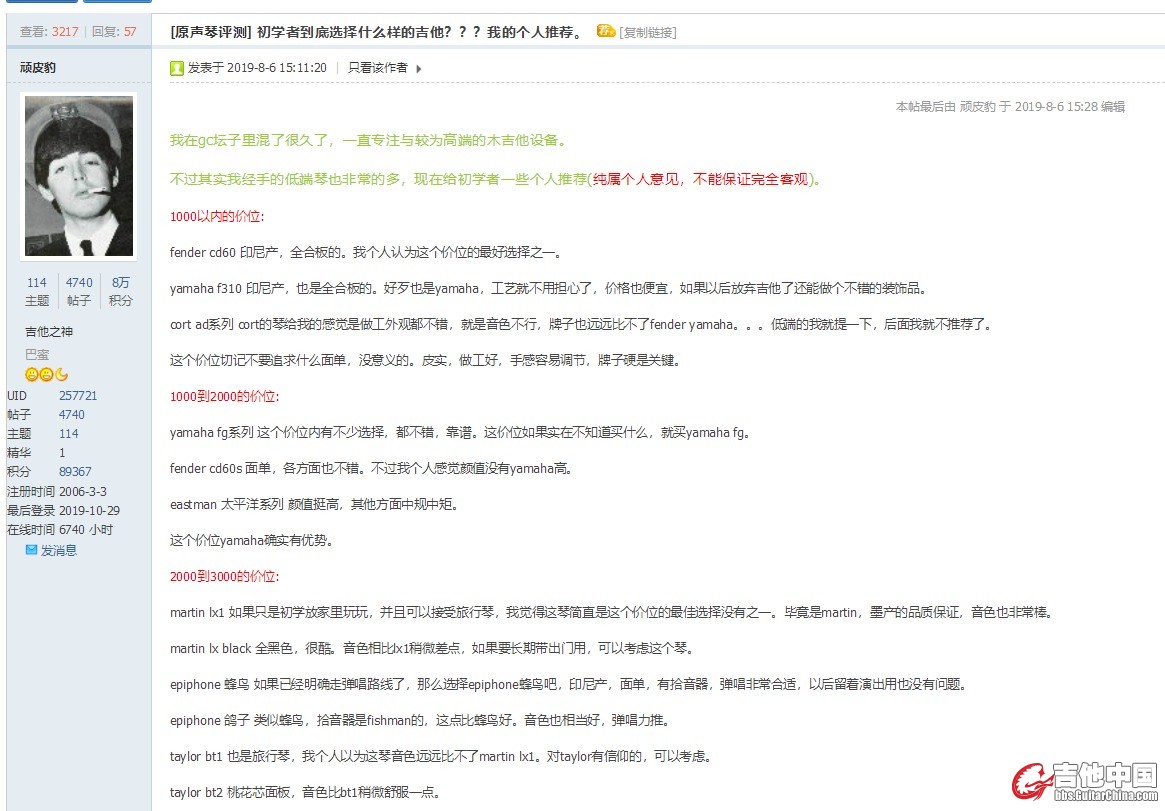Screen dimensions: 1165x811
Task: Open the [原声琴评测] category tag
Action: tap(211, 32)
